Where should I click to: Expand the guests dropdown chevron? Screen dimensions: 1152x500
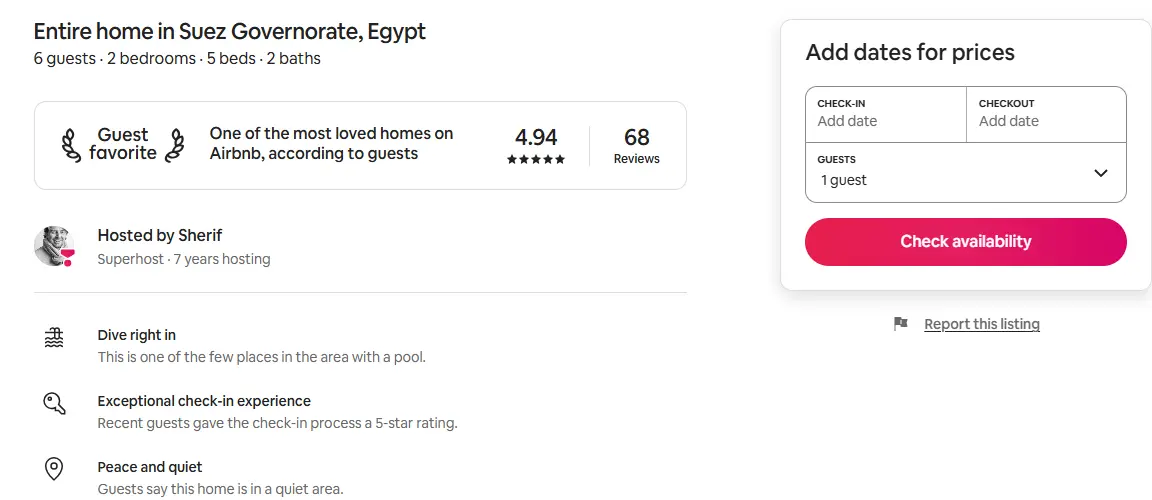[x=1101, y=173]
